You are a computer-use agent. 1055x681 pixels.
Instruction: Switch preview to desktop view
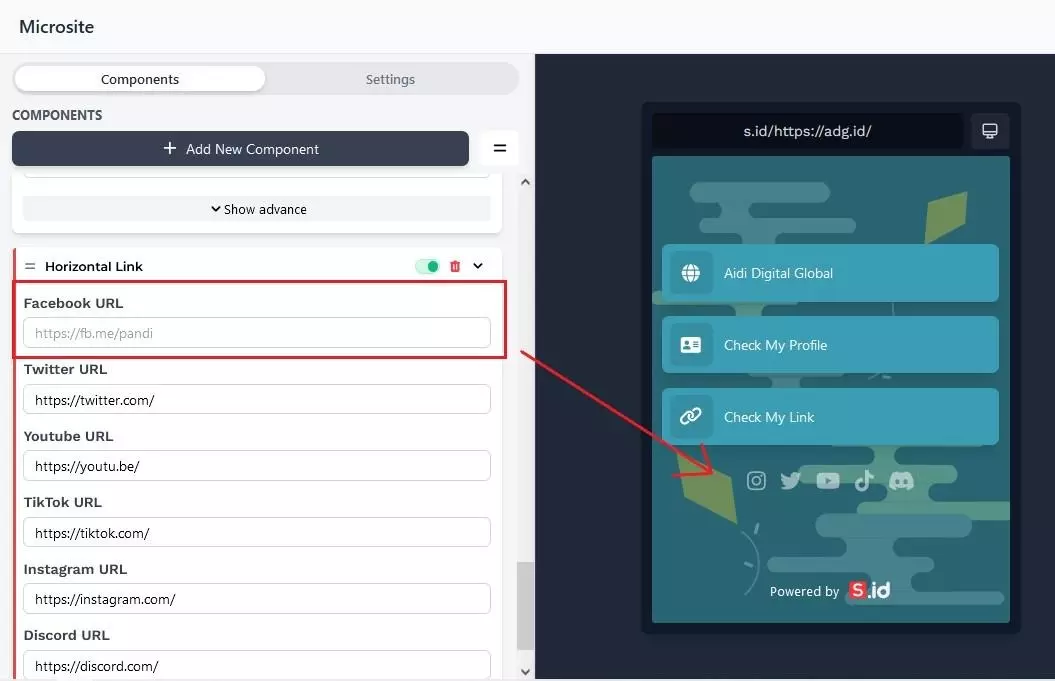(990, 131)
